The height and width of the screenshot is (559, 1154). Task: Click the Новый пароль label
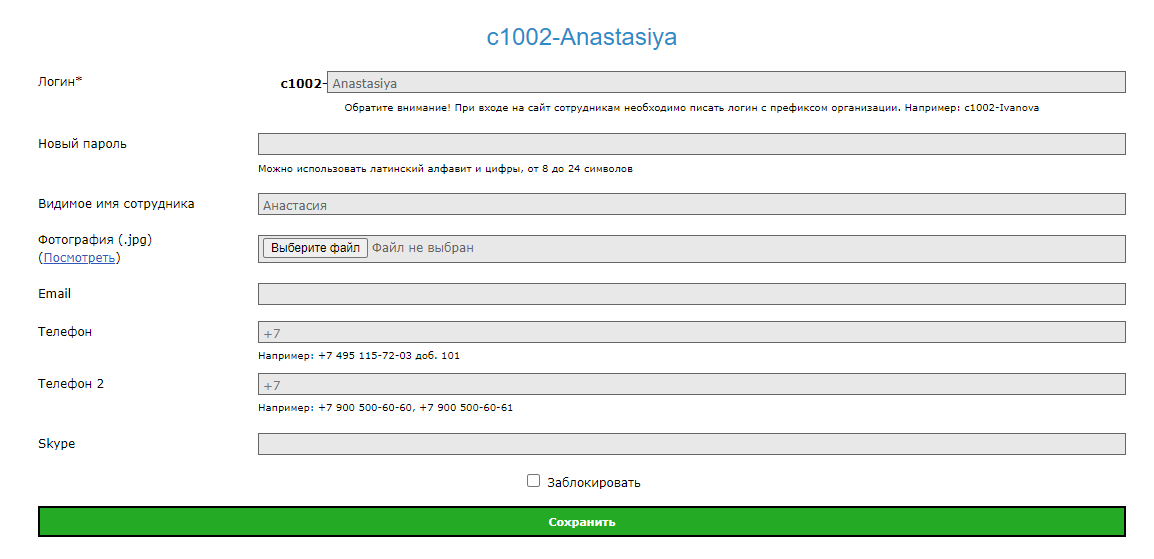pyautogui.click(x=82, y=144)
